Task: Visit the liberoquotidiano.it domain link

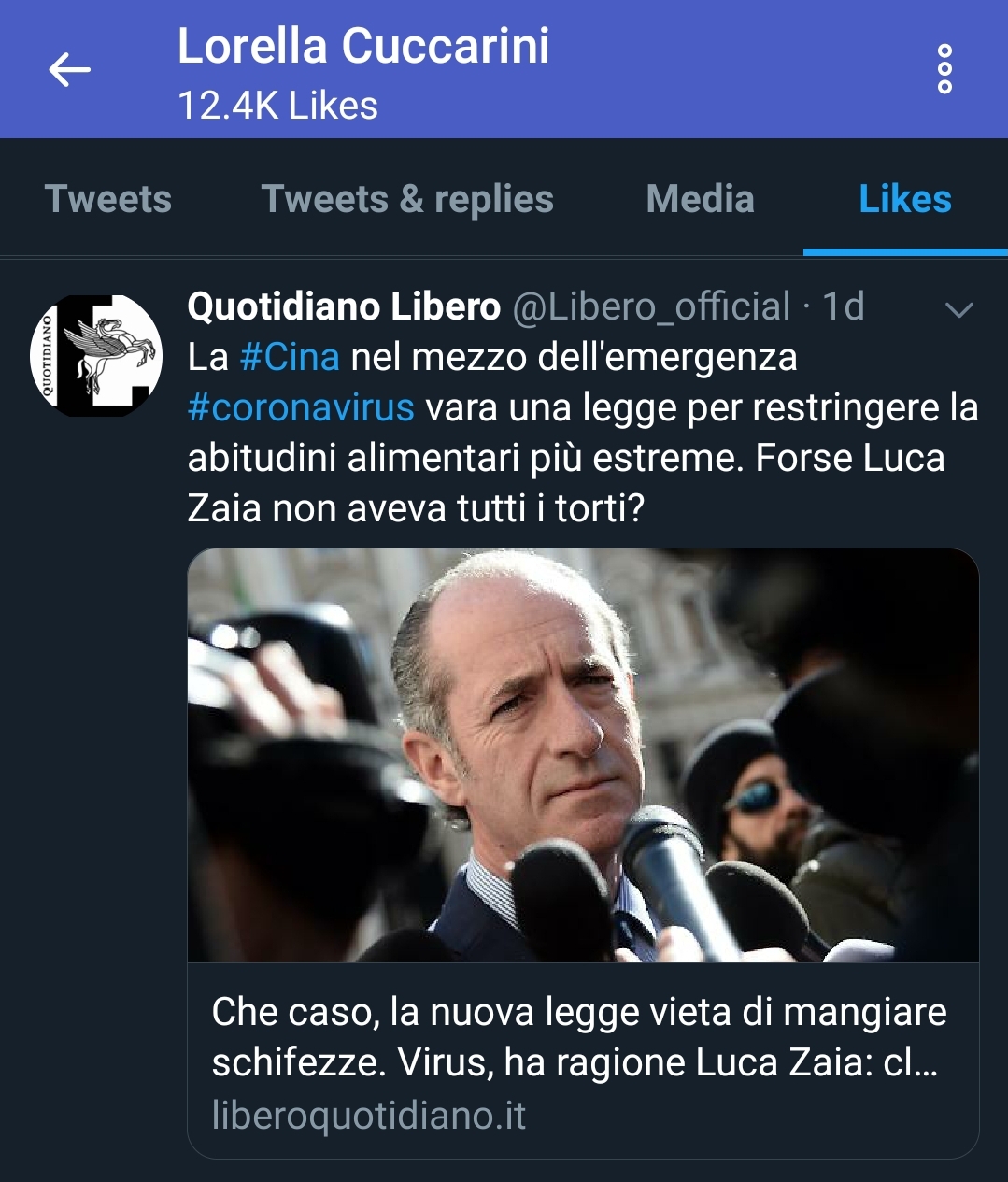Action: coord(369,1115)
